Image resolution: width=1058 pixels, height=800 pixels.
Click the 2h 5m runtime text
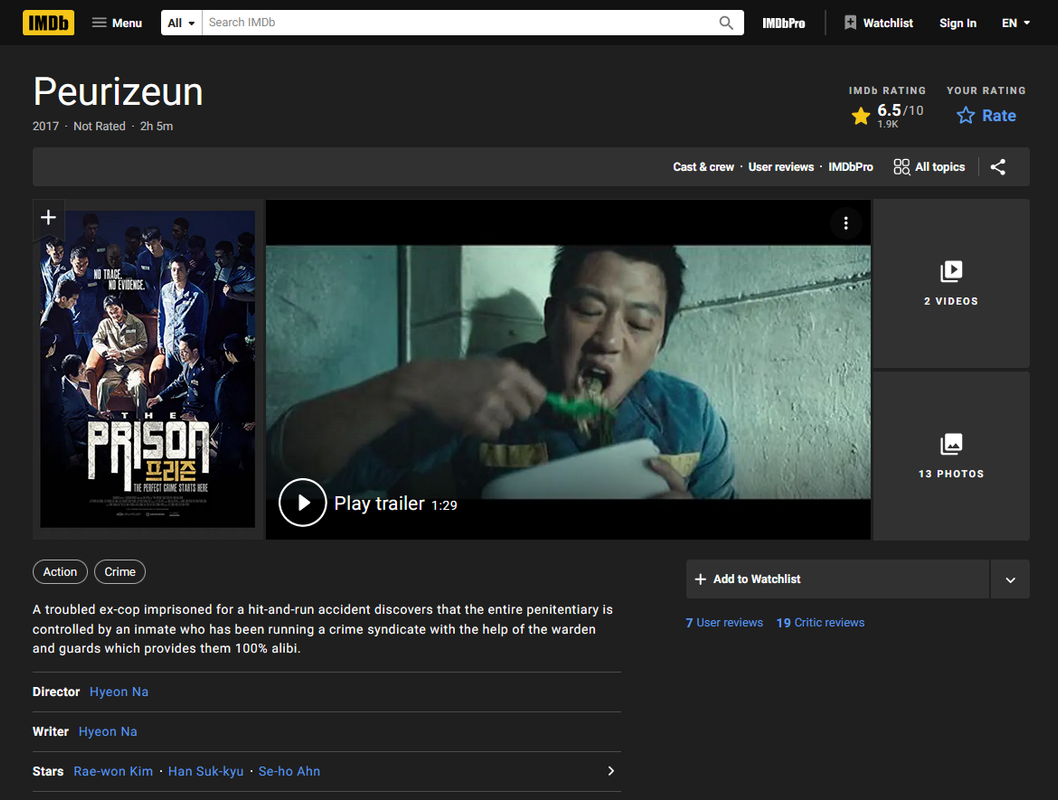coord(157,126)
